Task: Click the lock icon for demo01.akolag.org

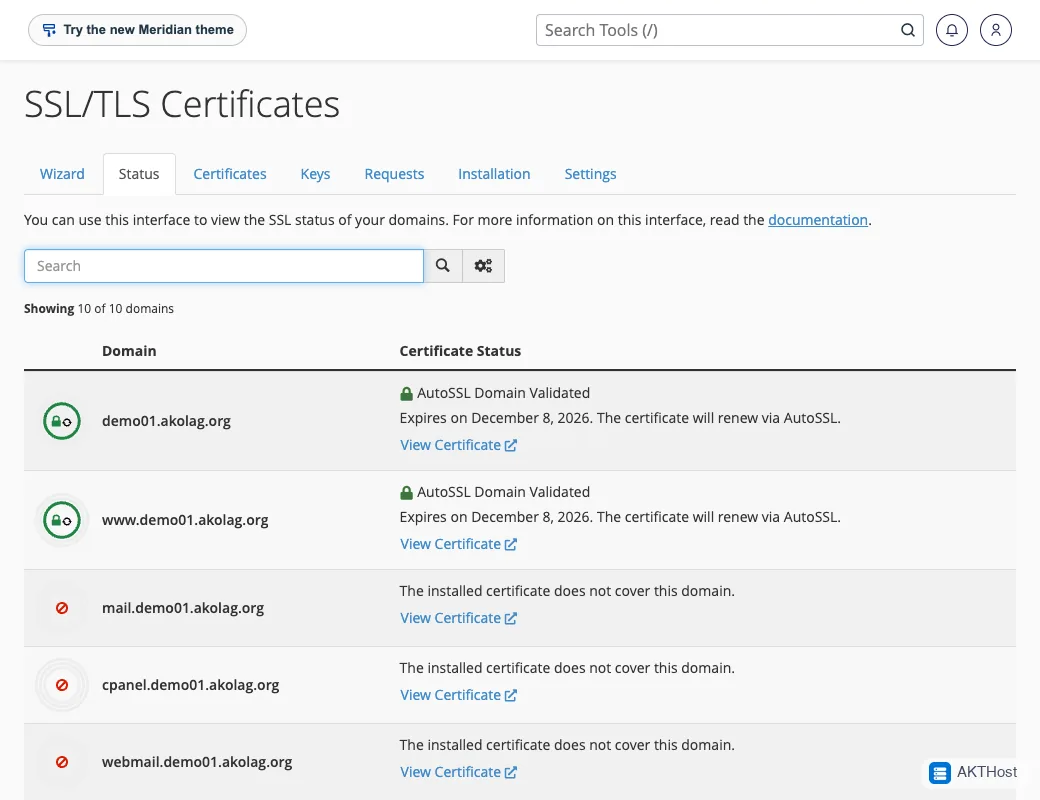Action: pyautogui.click(x=62, y=421)
